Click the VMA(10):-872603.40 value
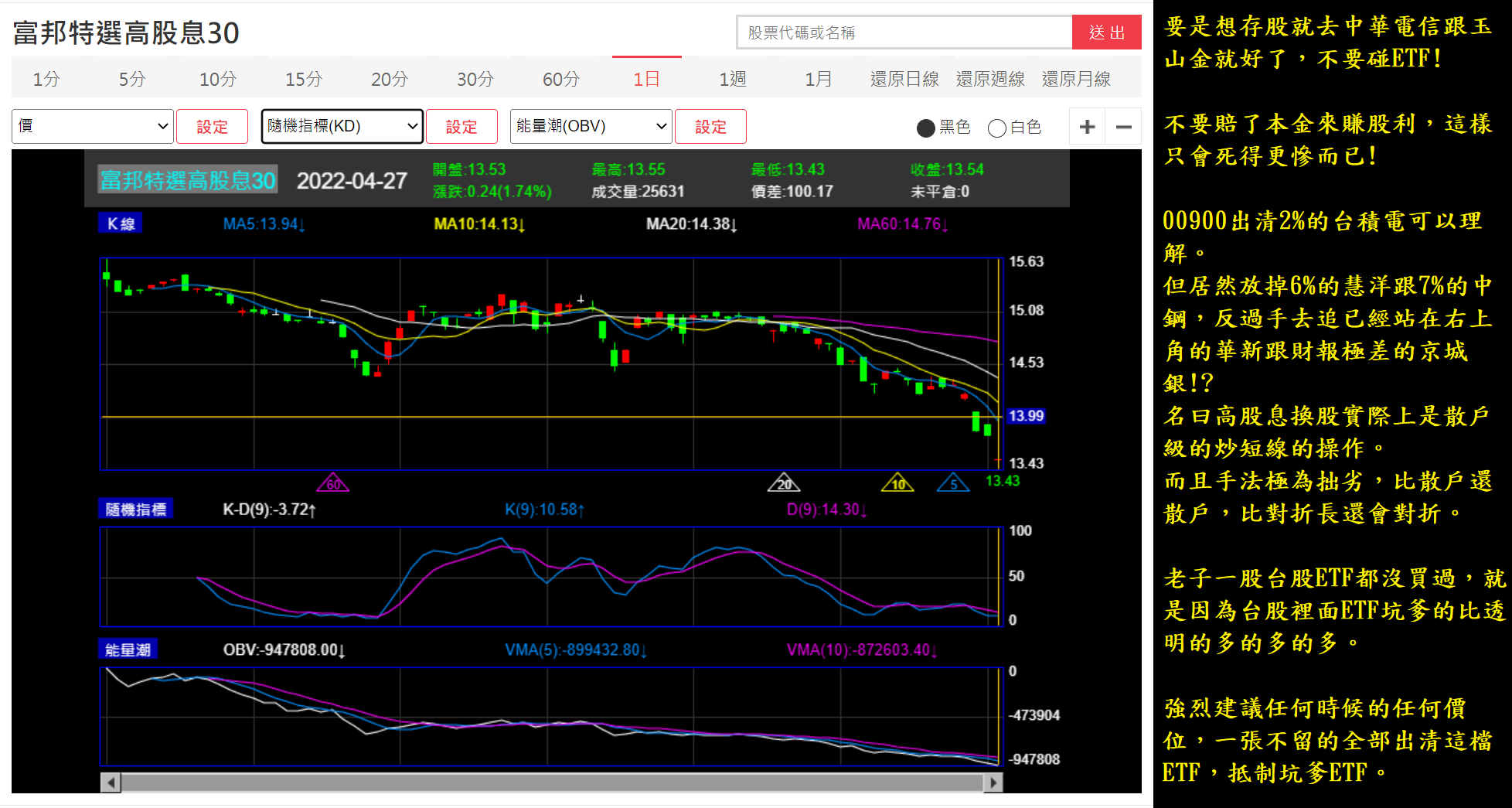Image resolution: width=1512 pixels, height=808 pixels. [x=862, y=649]
